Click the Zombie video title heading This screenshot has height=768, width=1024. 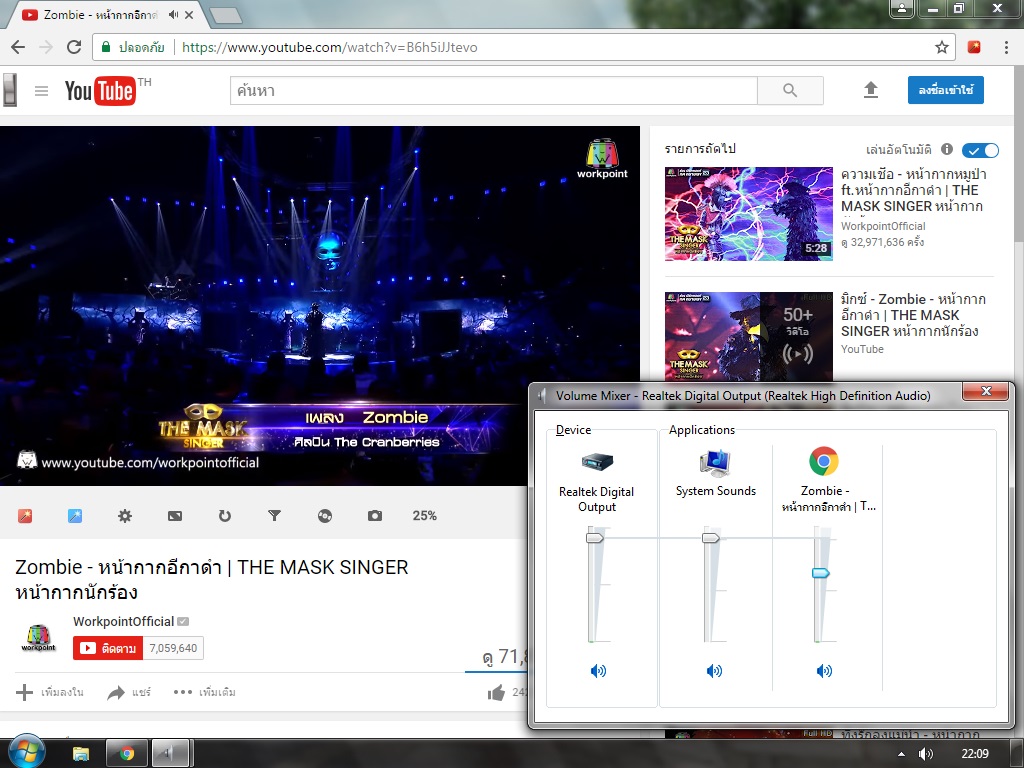pos(212,579)
